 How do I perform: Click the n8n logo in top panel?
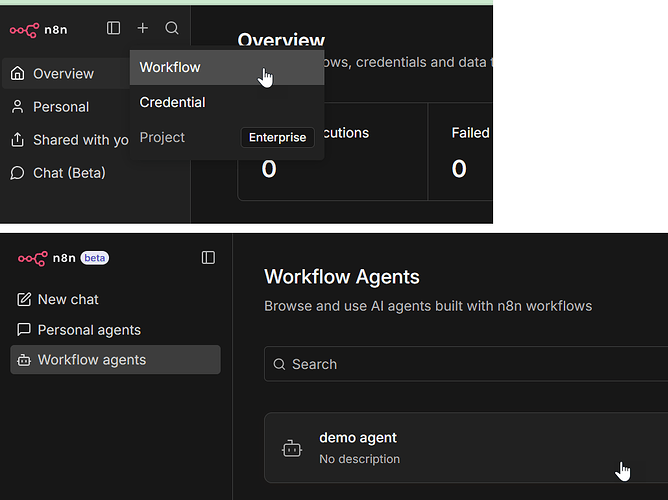37,29
